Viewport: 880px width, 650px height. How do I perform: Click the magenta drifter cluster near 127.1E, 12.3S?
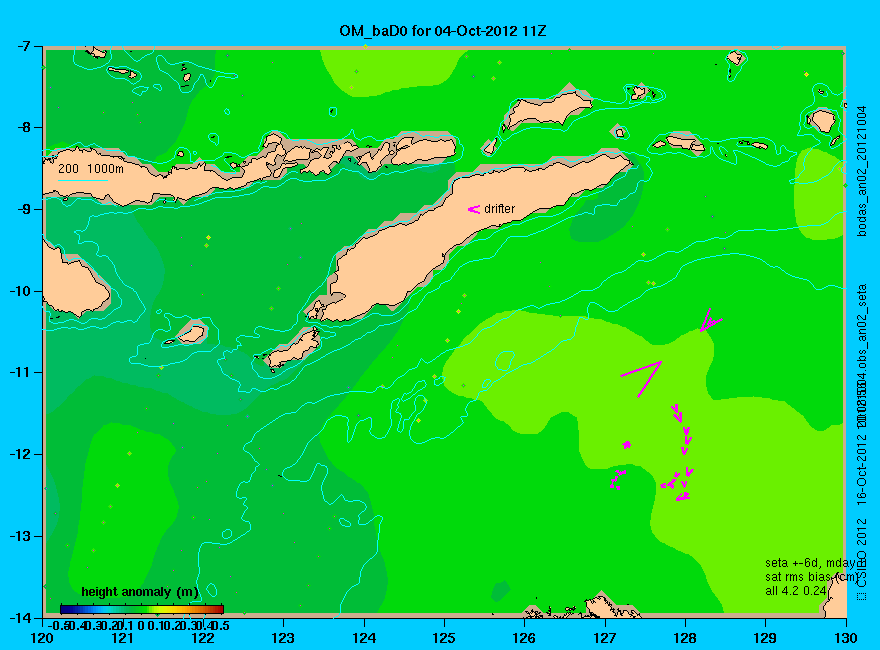(617, 480)
